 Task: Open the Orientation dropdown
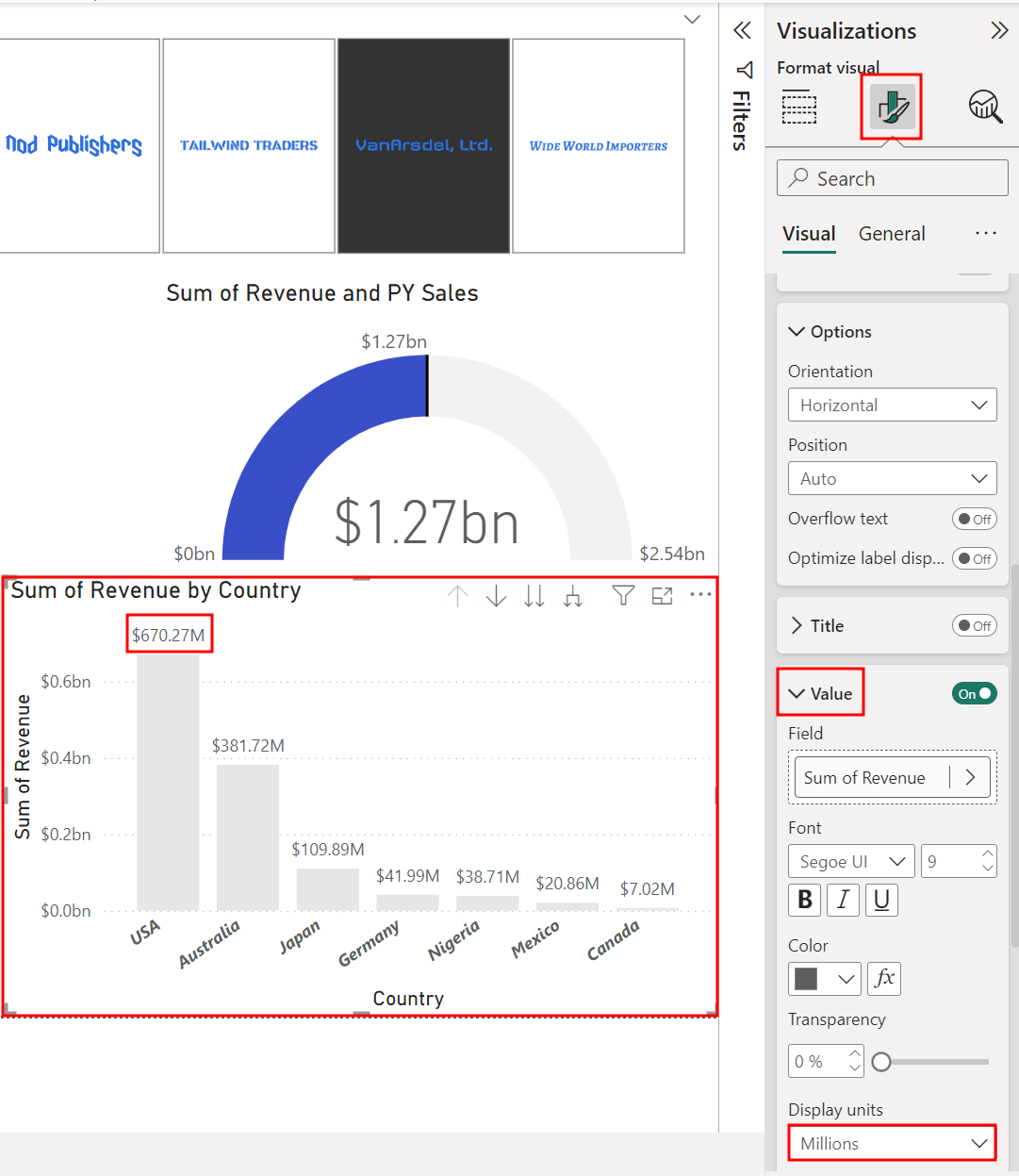(x=891, y=405)
